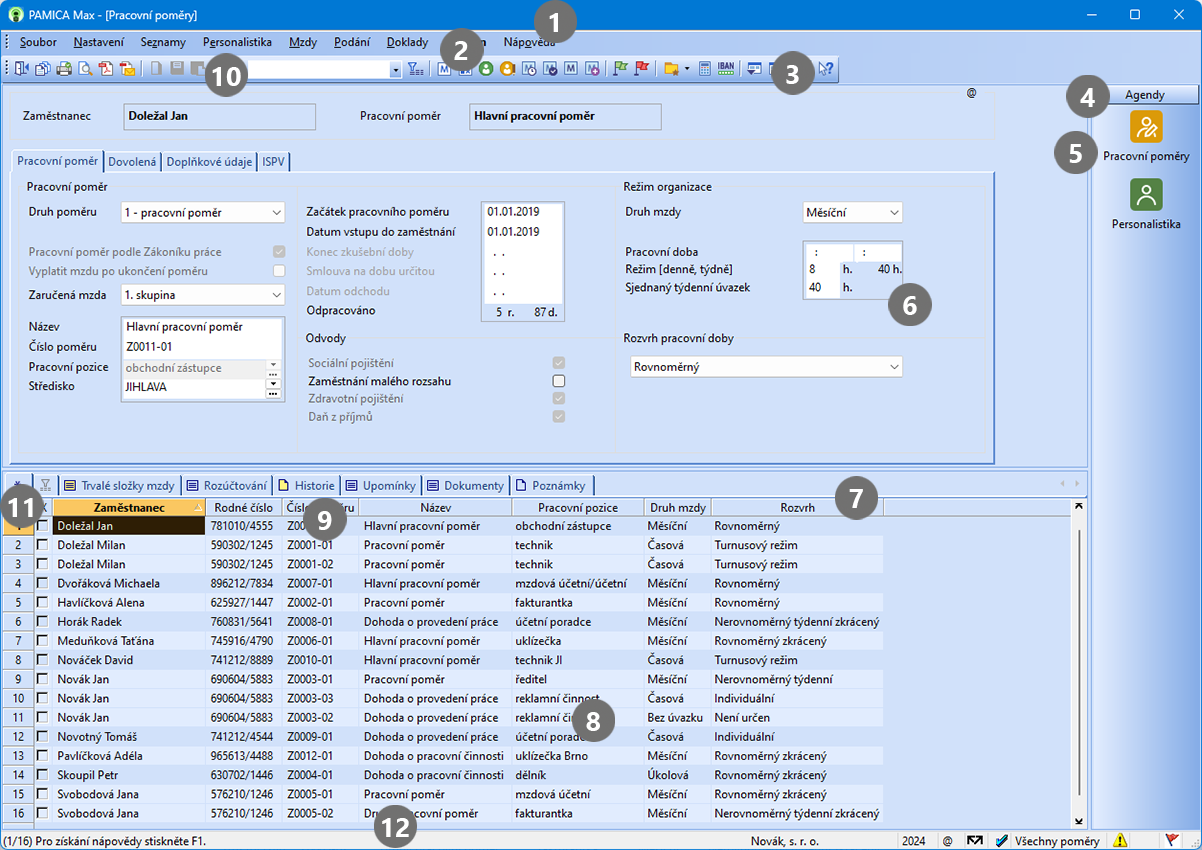Sort by the Rodné číslo column header

(244, 508)
